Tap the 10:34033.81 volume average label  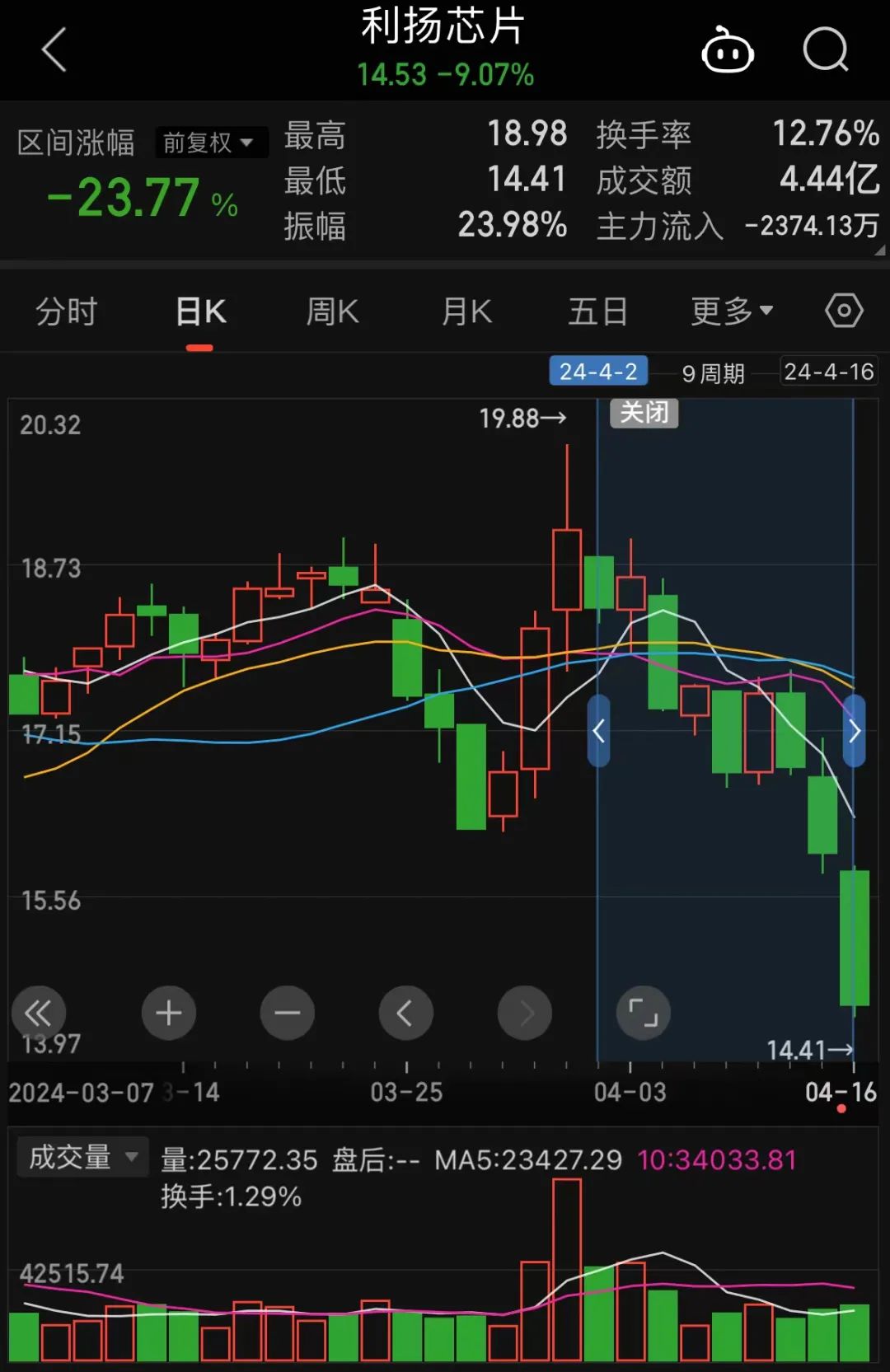(x=717, y=1160)
